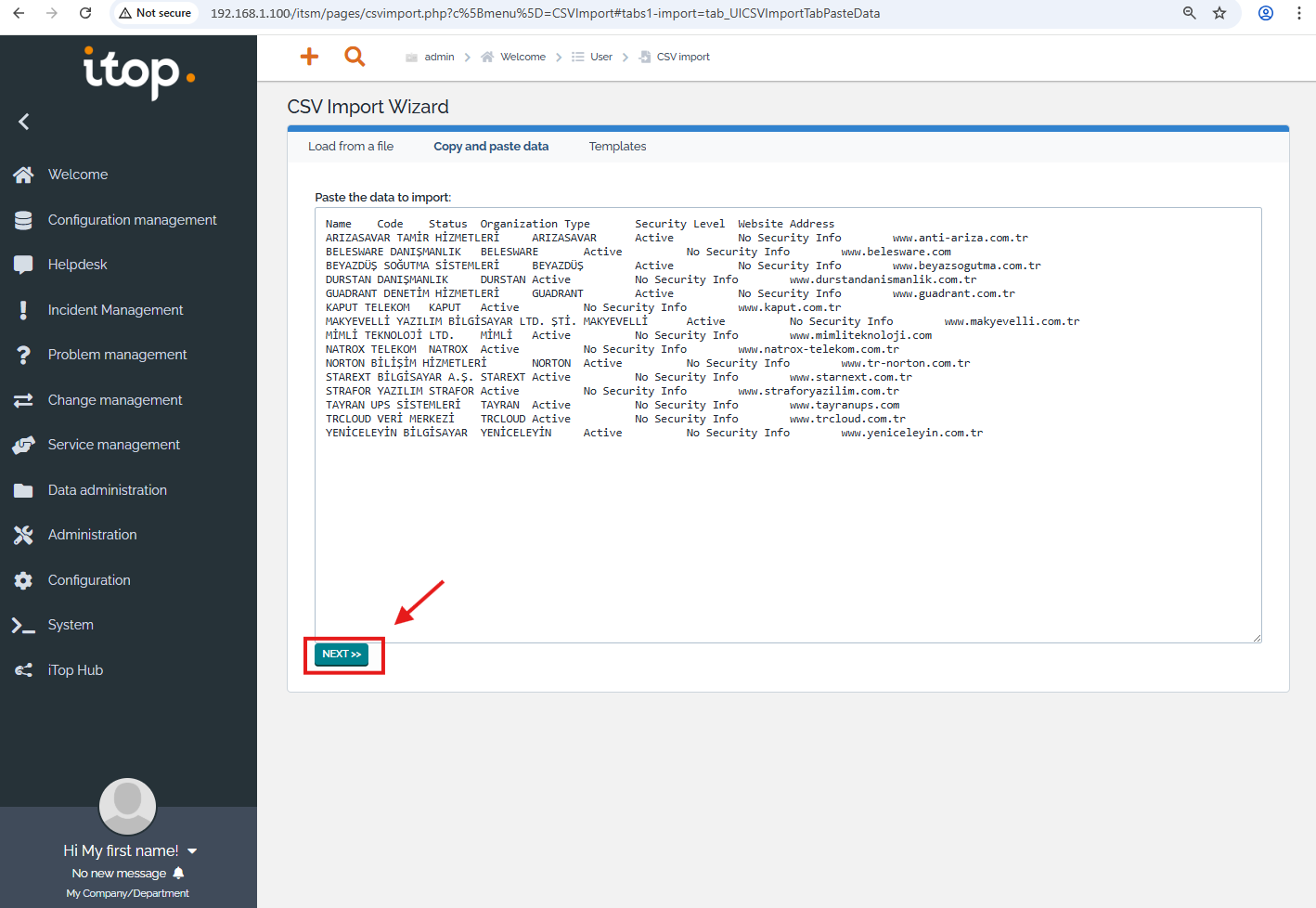Viewport: 1316px width, 908px height.
Task: Click the Incident Management exclamation icon
Action: pos(23,310)
